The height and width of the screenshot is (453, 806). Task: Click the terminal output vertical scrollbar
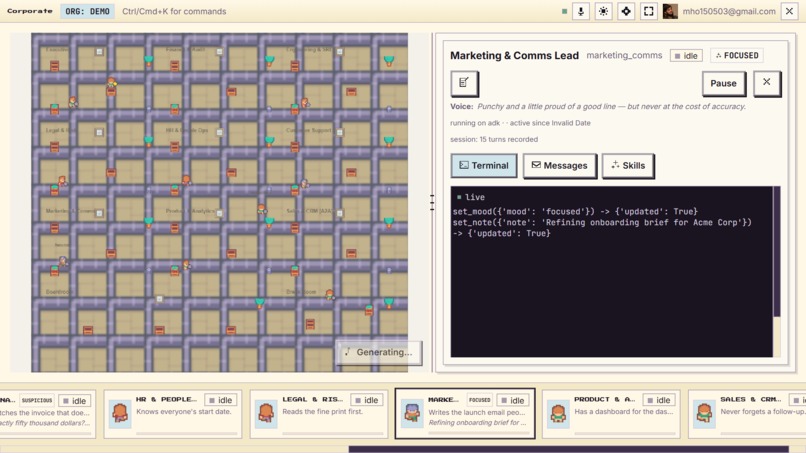coord(777,252)
